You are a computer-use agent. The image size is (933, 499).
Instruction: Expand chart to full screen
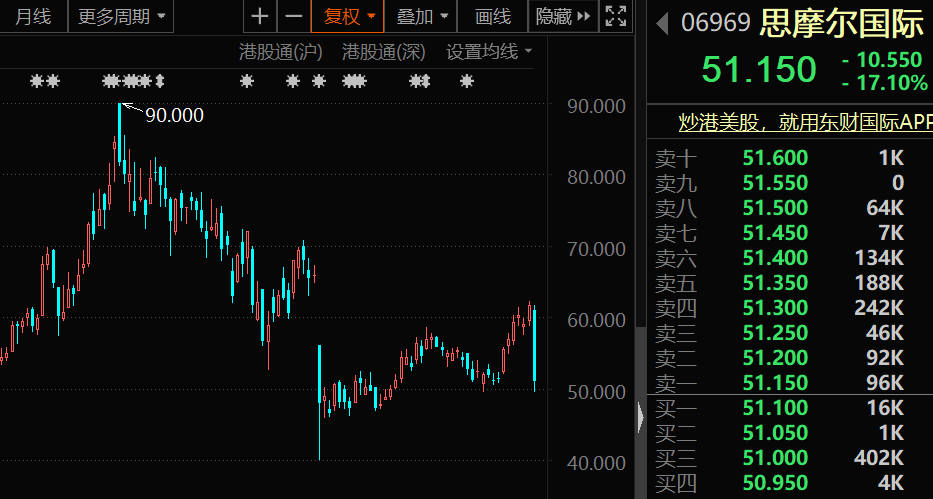click(617, 17)
